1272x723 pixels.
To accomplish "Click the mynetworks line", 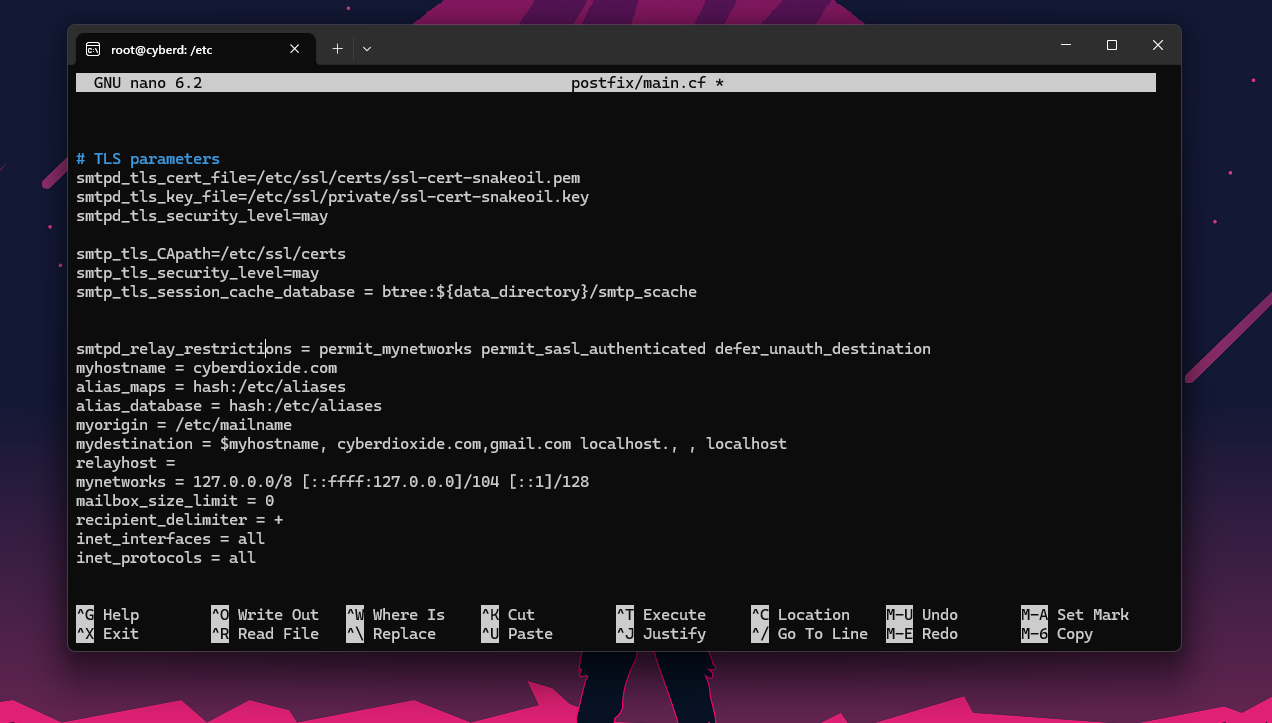I will tap(332, 482).
